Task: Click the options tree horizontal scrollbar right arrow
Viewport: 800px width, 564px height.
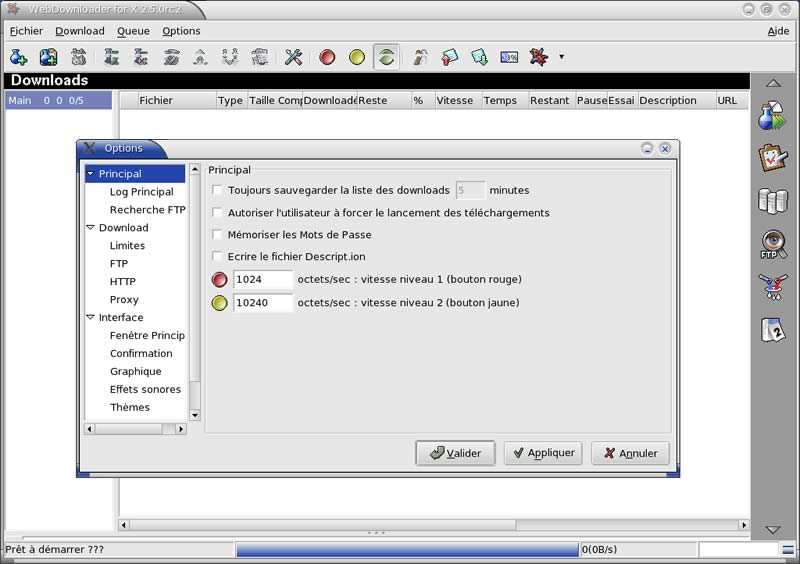Action: (x=181, y=429)
